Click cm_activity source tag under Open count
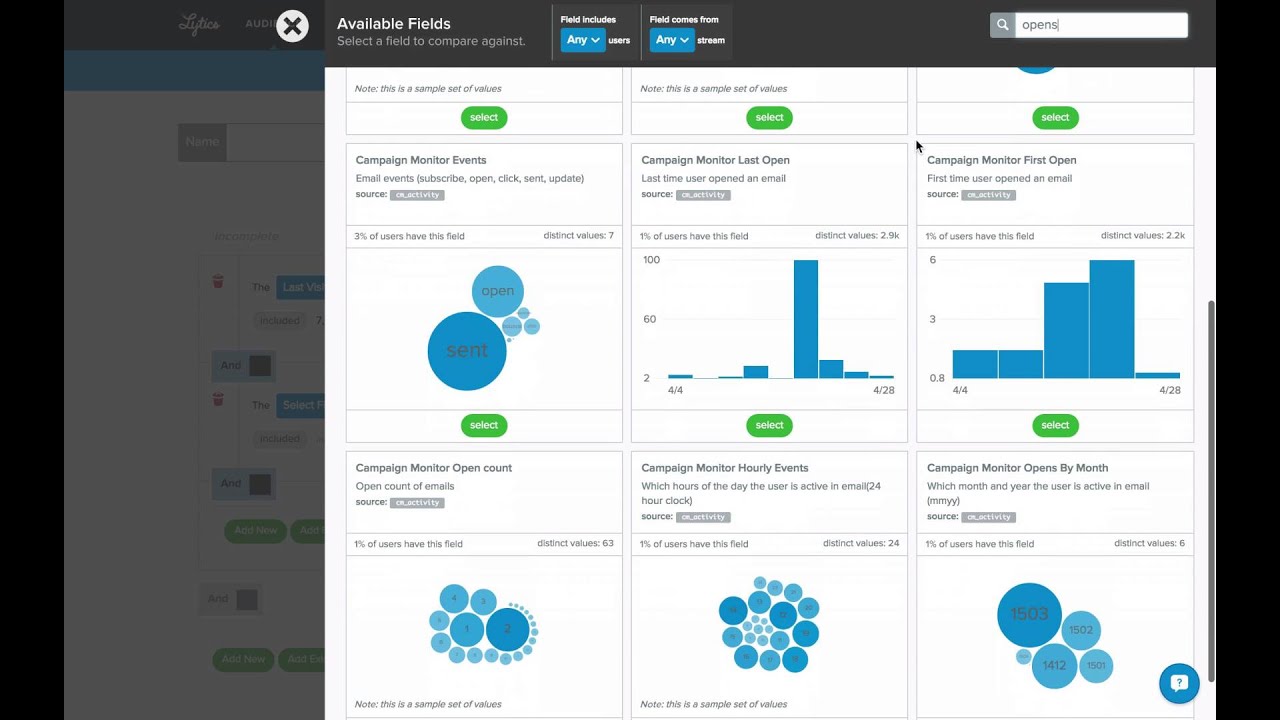 tap(416, 503)
